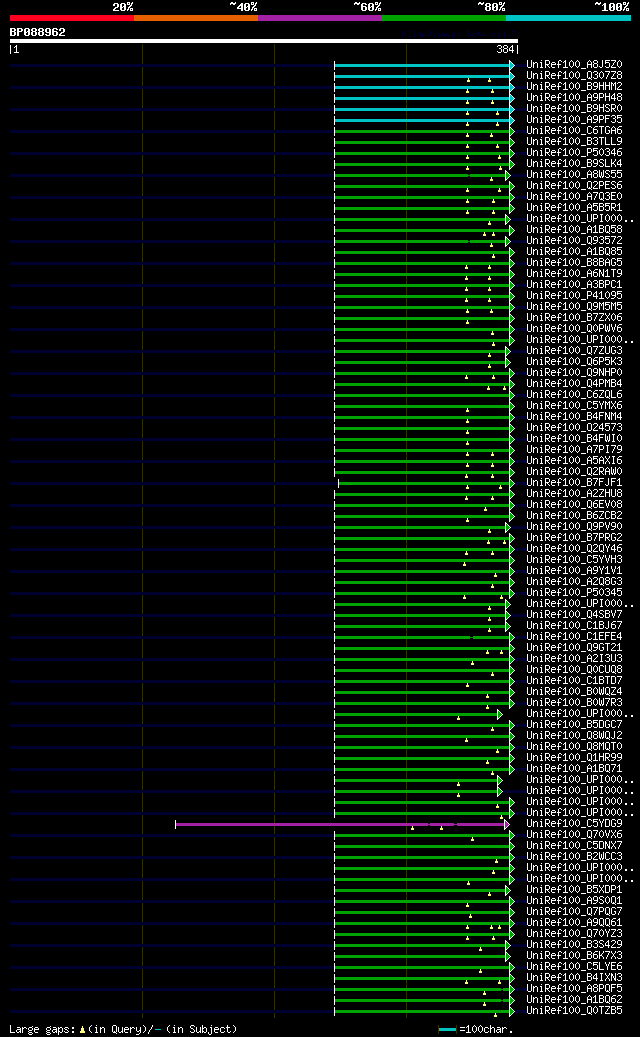Select the query name BP088962
Image resolution: width=640 pixels, height=1037 pixels.
(x=38, y=32)
